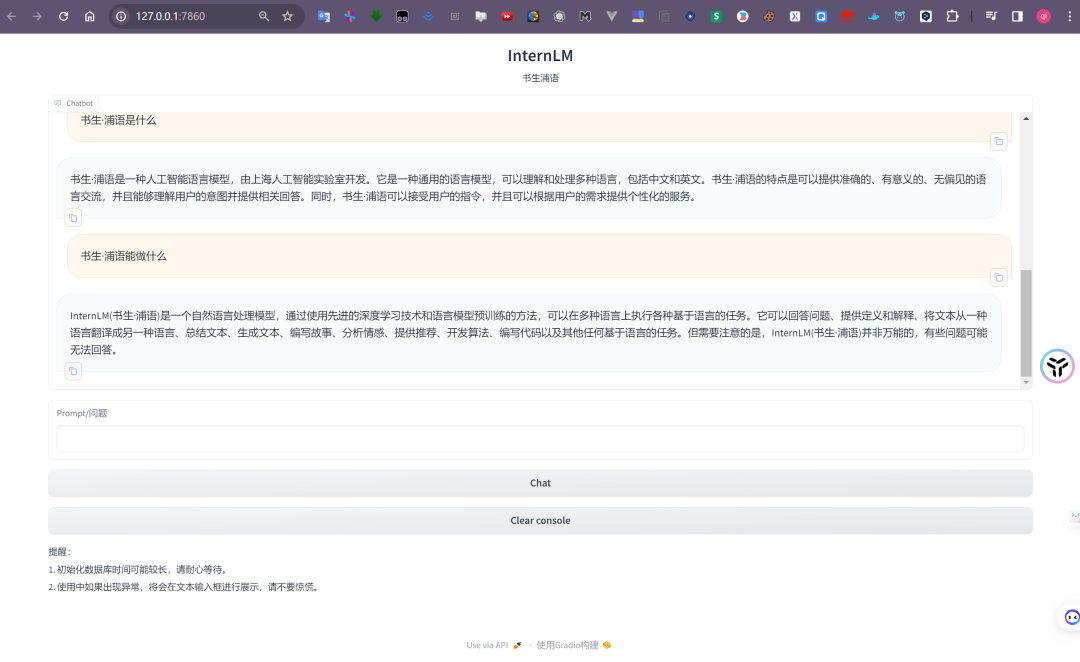Click the InternLM page title

540,55
